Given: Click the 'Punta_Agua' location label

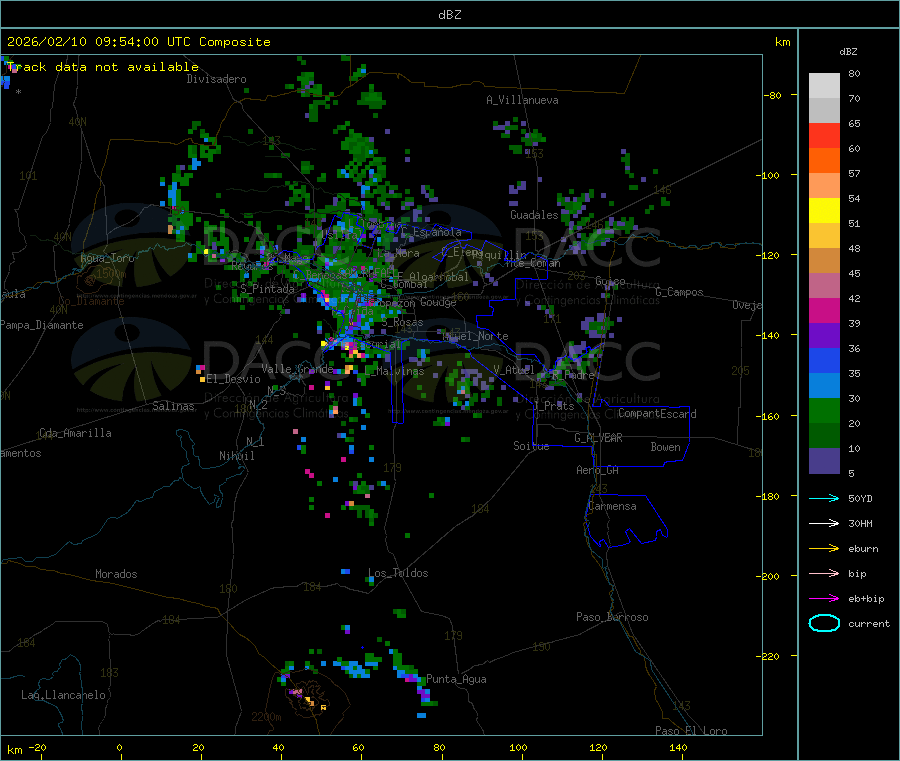Looking at the screenshot, I should tap(456, 680).
